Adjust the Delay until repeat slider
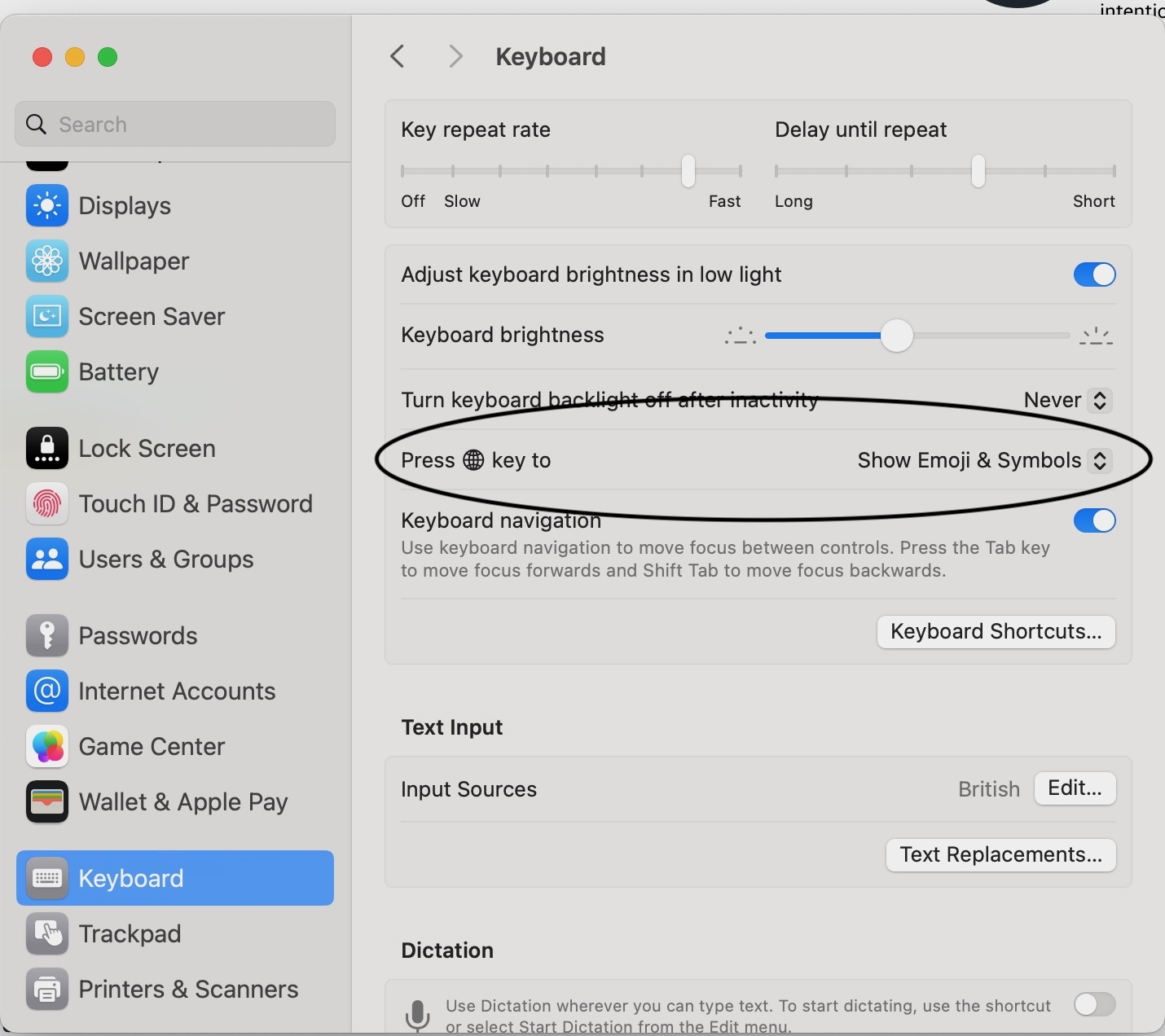Viewport: 1165px width, 1036px height. click(978, 171)
